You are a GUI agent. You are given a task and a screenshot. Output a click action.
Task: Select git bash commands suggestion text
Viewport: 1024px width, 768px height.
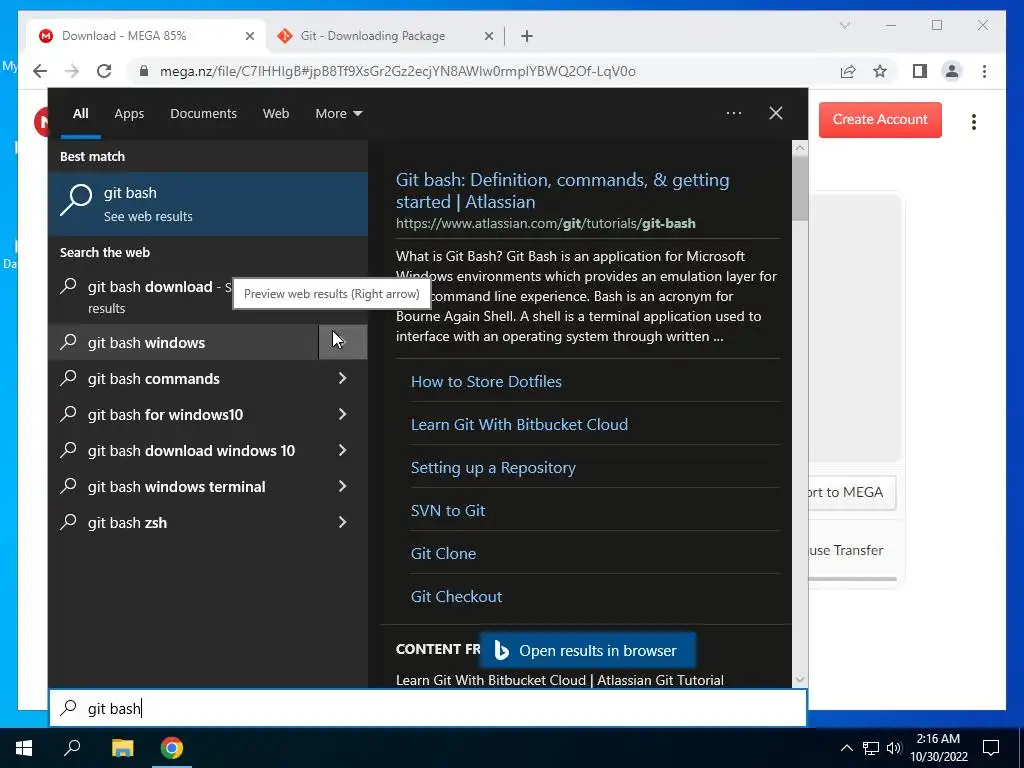click(x=153, y=379)
